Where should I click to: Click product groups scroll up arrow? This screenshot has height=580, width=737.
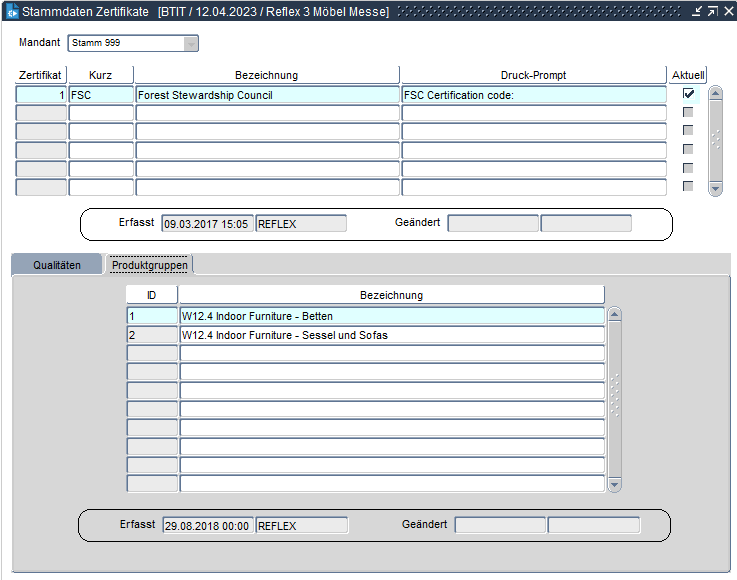pos(615,314)
